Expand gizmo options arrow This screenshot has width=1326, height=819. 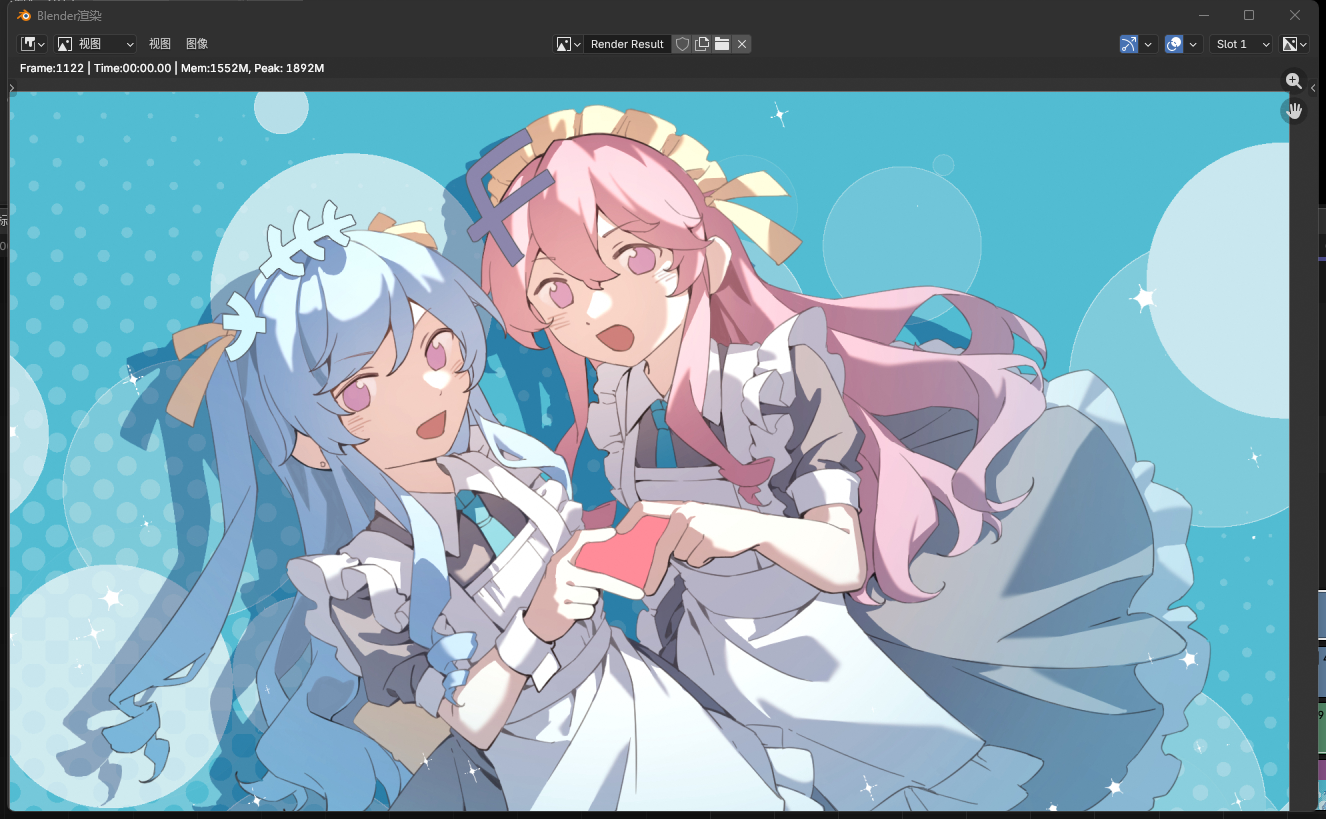[x=1149, y=44]
